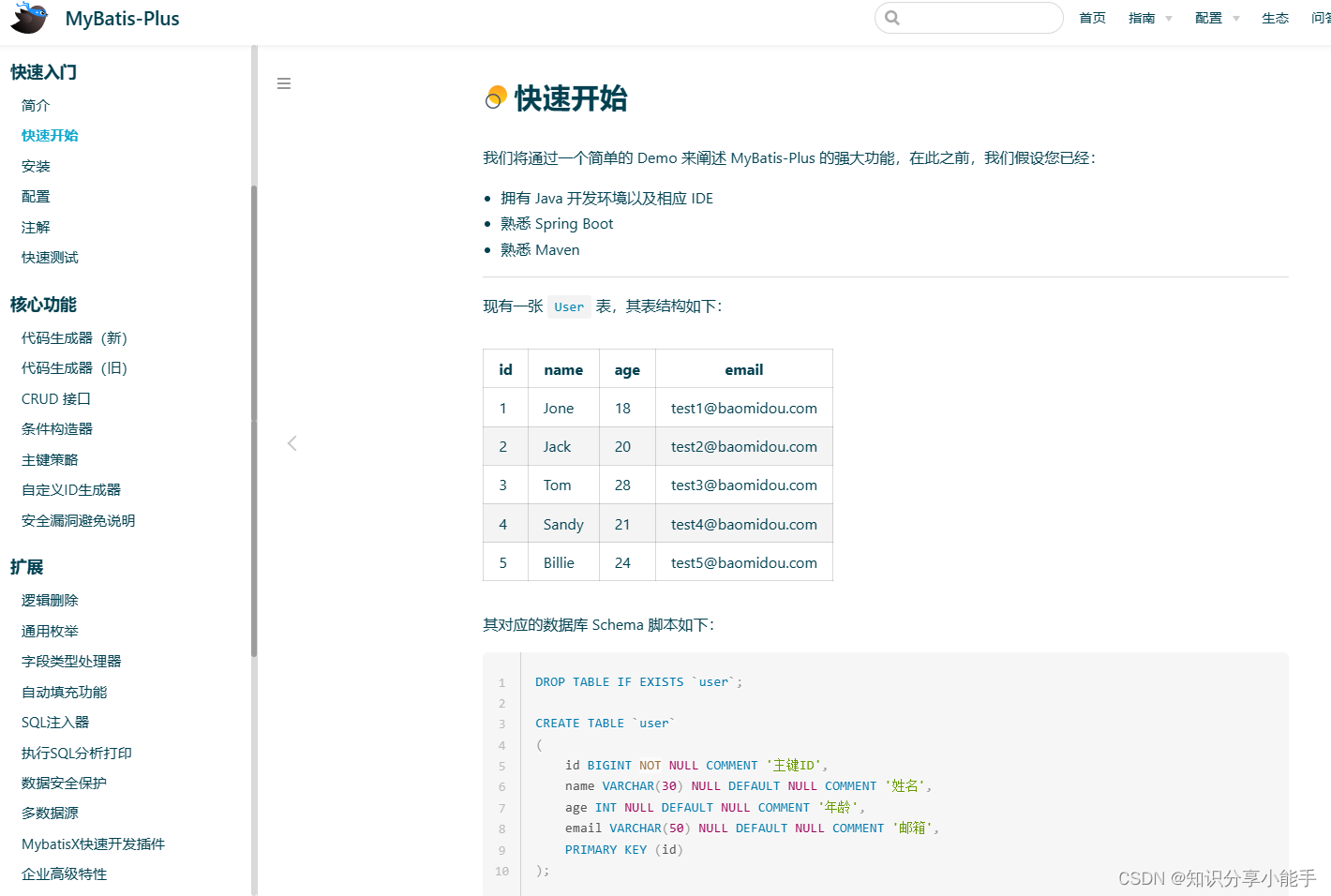This screenshot has height=896, width=1331.
Task: Click the name cell Billie
Action: click(x=563, y=562)
